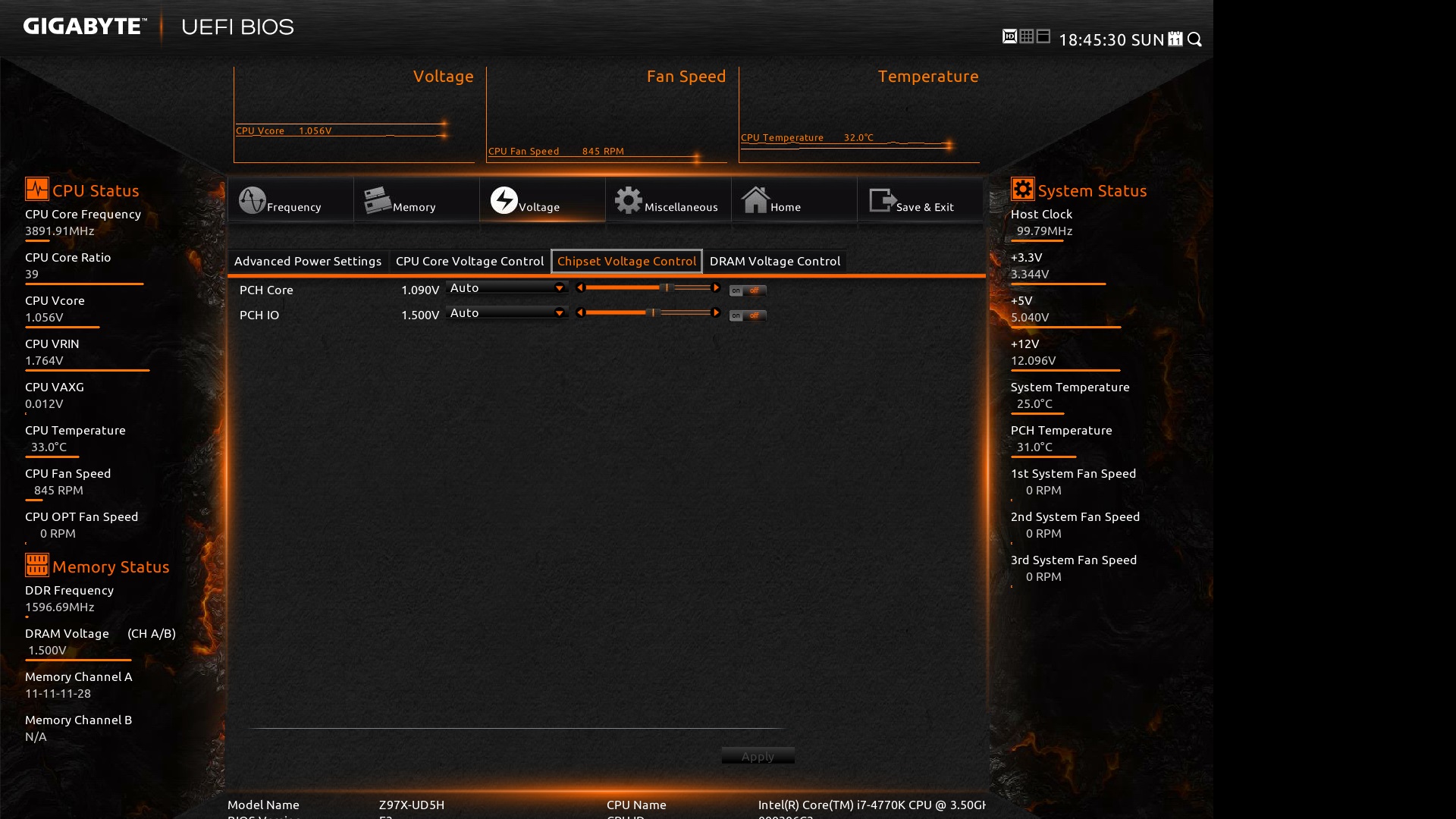Open the Memory section icon
The width and height of the screenshot is (1456, 819).
coord(377,200)
